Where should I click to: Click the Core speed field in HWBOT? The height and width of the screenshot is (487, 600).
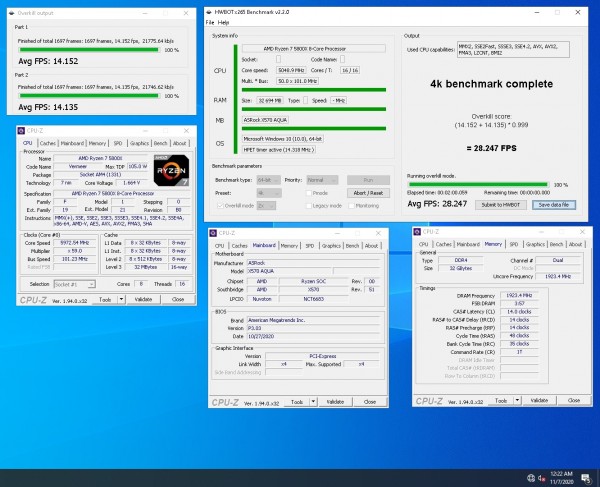click(291, 70)
